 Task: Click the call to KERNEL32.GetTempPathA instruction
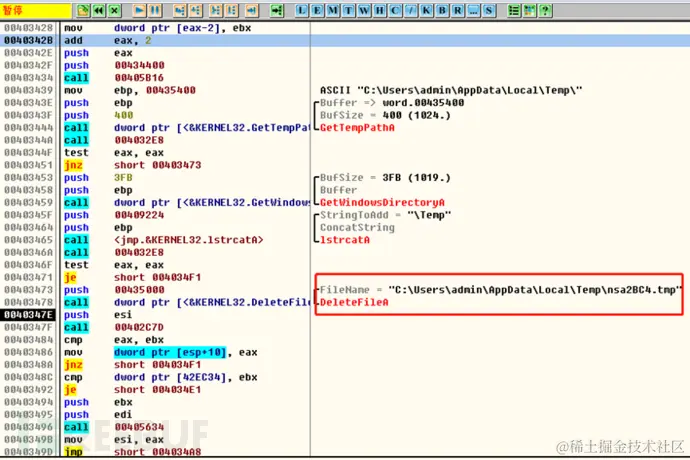pyautogui.click(x=187, y=128)
